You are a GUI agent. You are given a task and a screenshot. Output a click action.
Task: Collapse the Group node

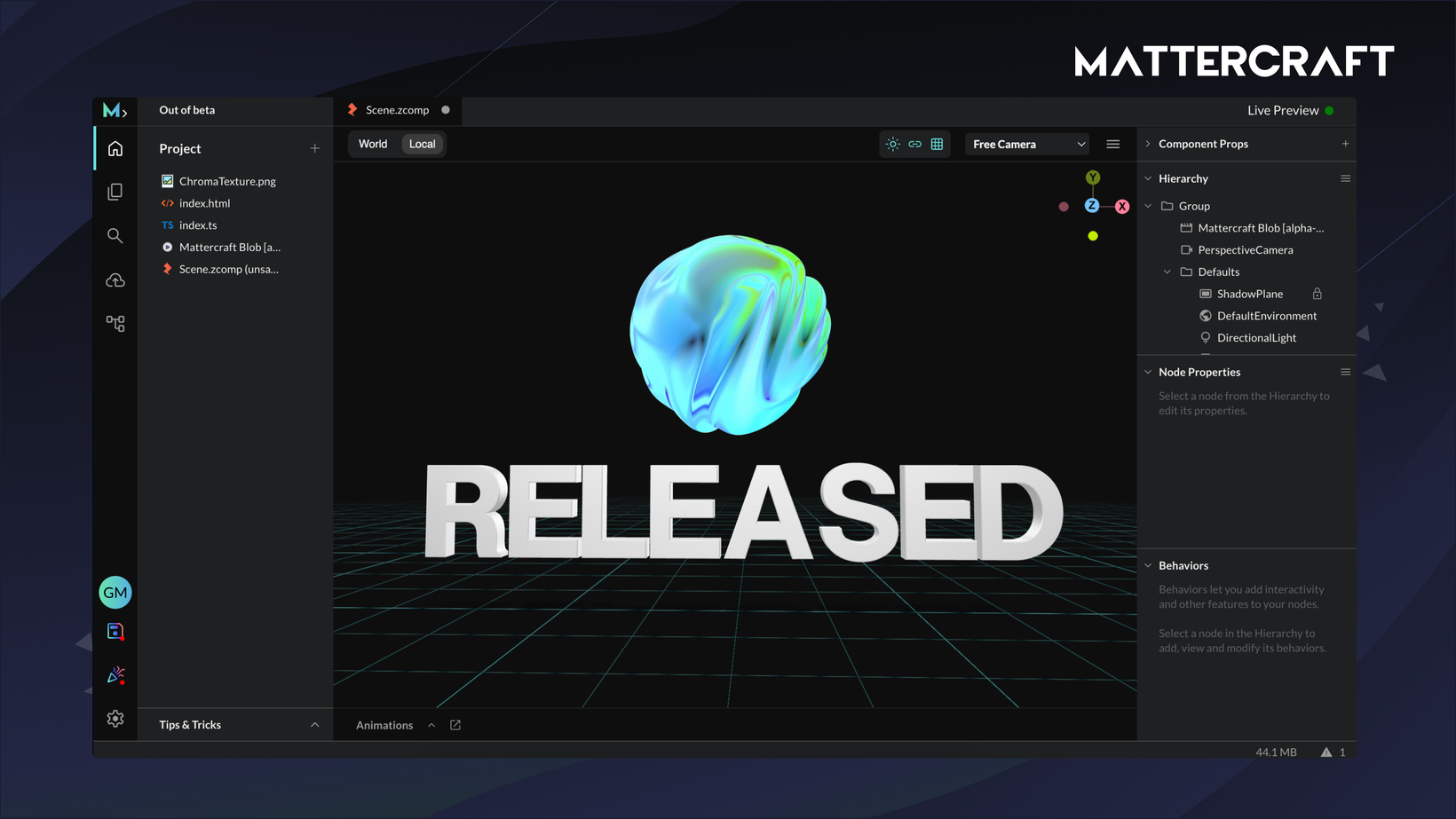(1148, 206)
